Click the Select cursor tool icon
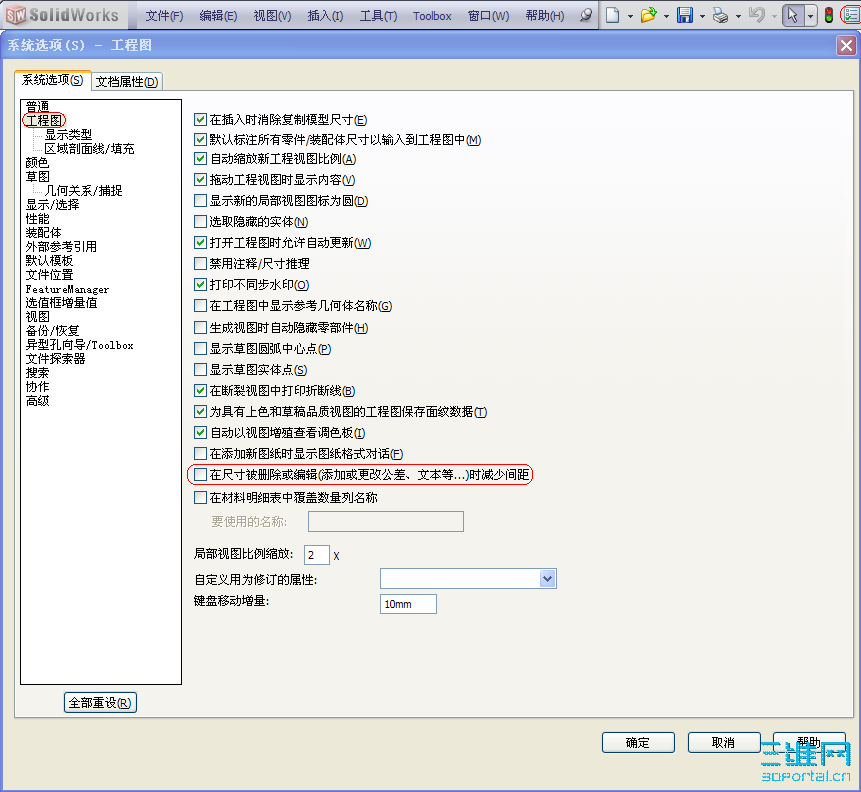This screenshot has height=792, width=861. coord(792,15)
